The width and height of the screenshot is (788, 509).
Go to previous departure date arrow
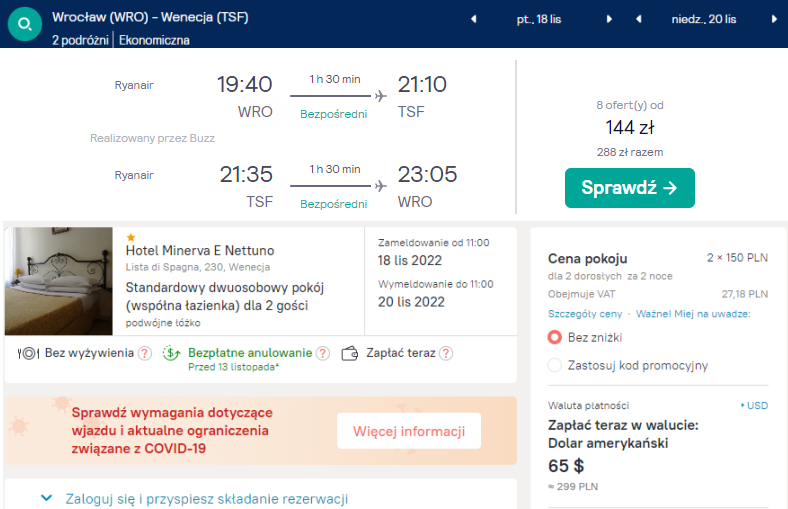pos(474,19)
